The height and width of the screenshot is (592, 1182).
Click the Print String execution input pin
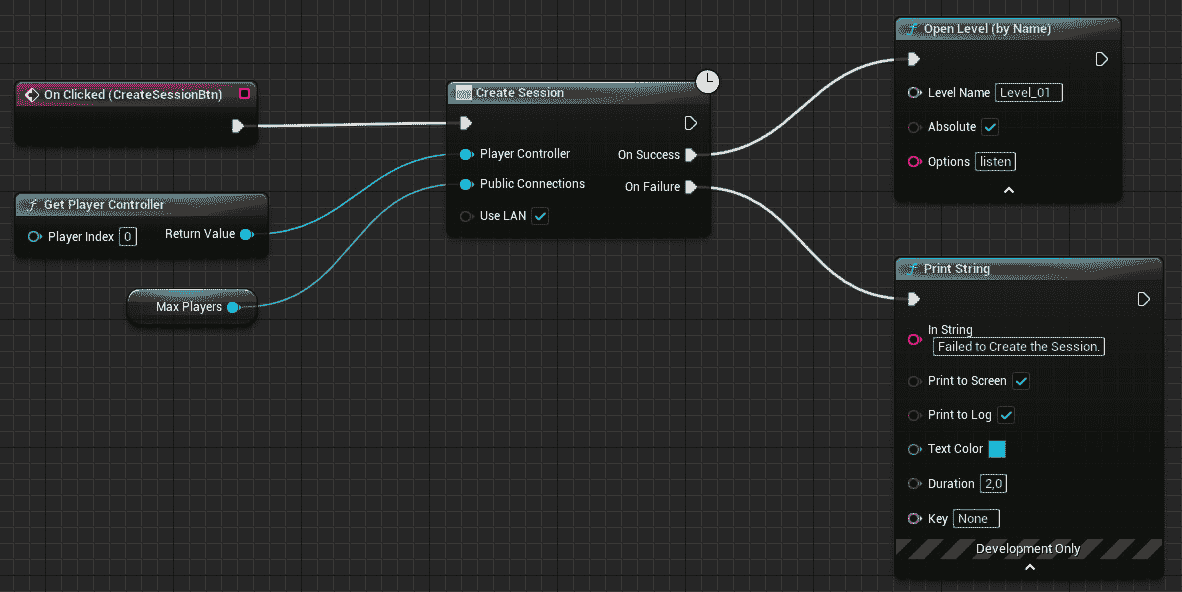coord(914,299)
